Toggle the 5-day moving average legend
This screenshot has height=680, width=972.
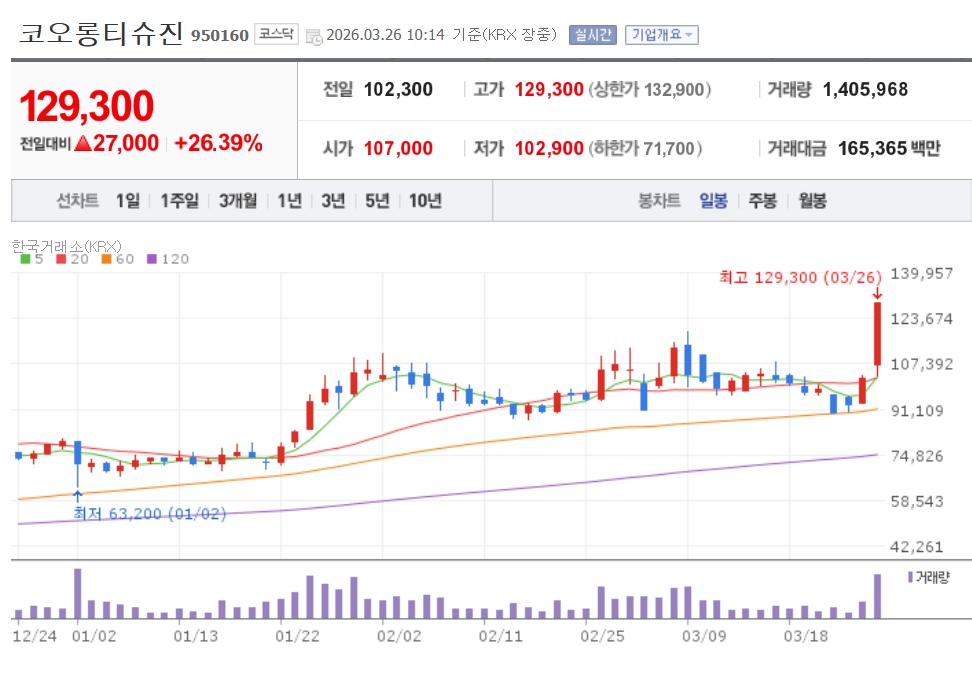[x=32, y=259]
